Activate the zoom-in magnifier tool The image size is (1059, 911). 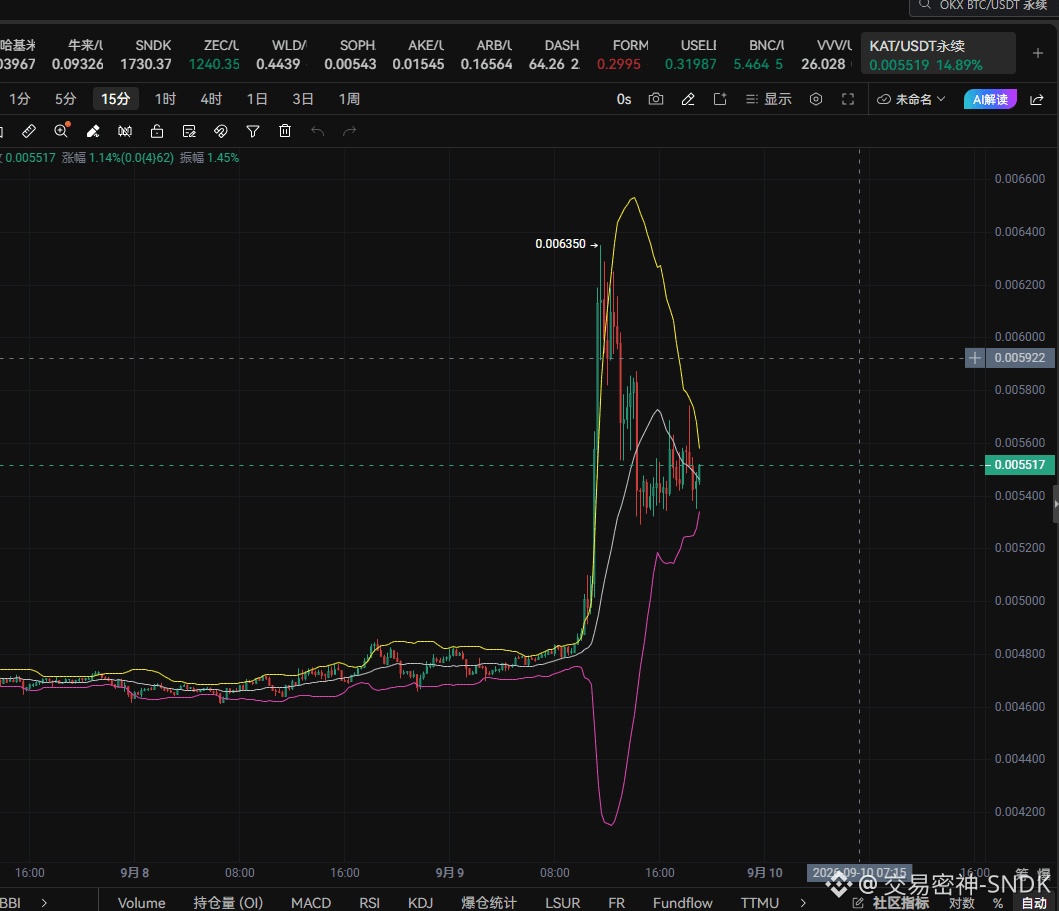click(x=61, y=130)
